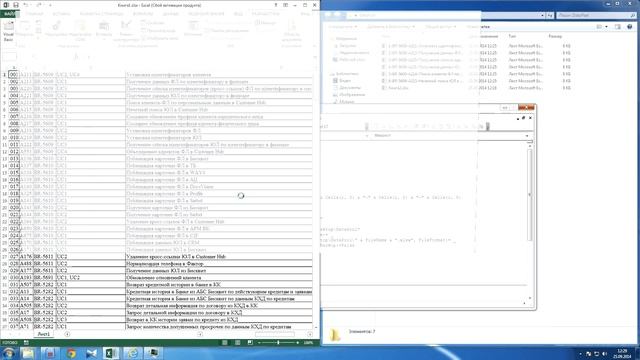Open Internet Explorer from taskbar
Viewport: 640px width, 360px height.
click(x=132, y=353)
